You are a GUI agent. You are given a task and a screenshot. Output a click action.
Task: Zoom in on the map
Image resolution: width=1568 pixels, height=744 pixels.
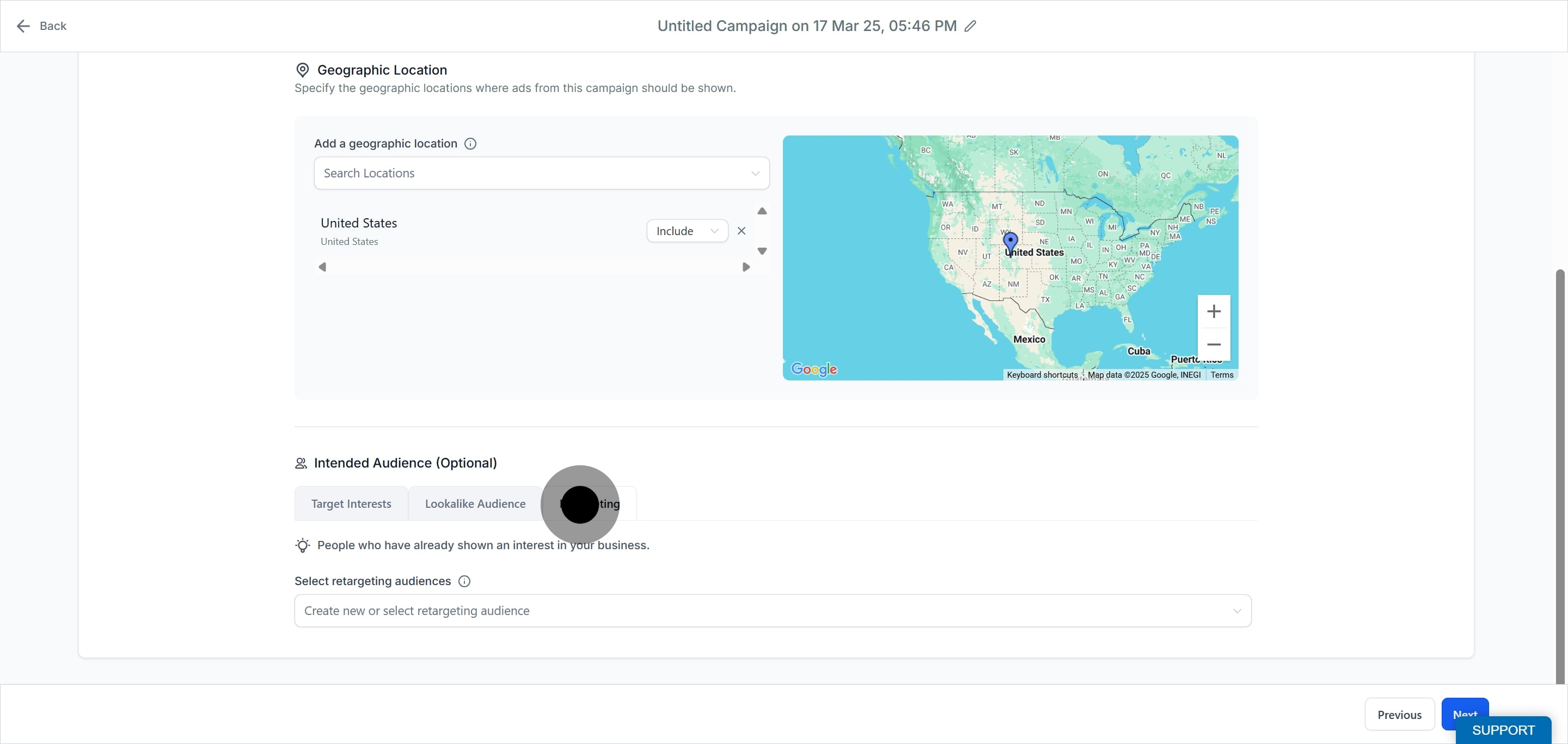pos(1213,311)
